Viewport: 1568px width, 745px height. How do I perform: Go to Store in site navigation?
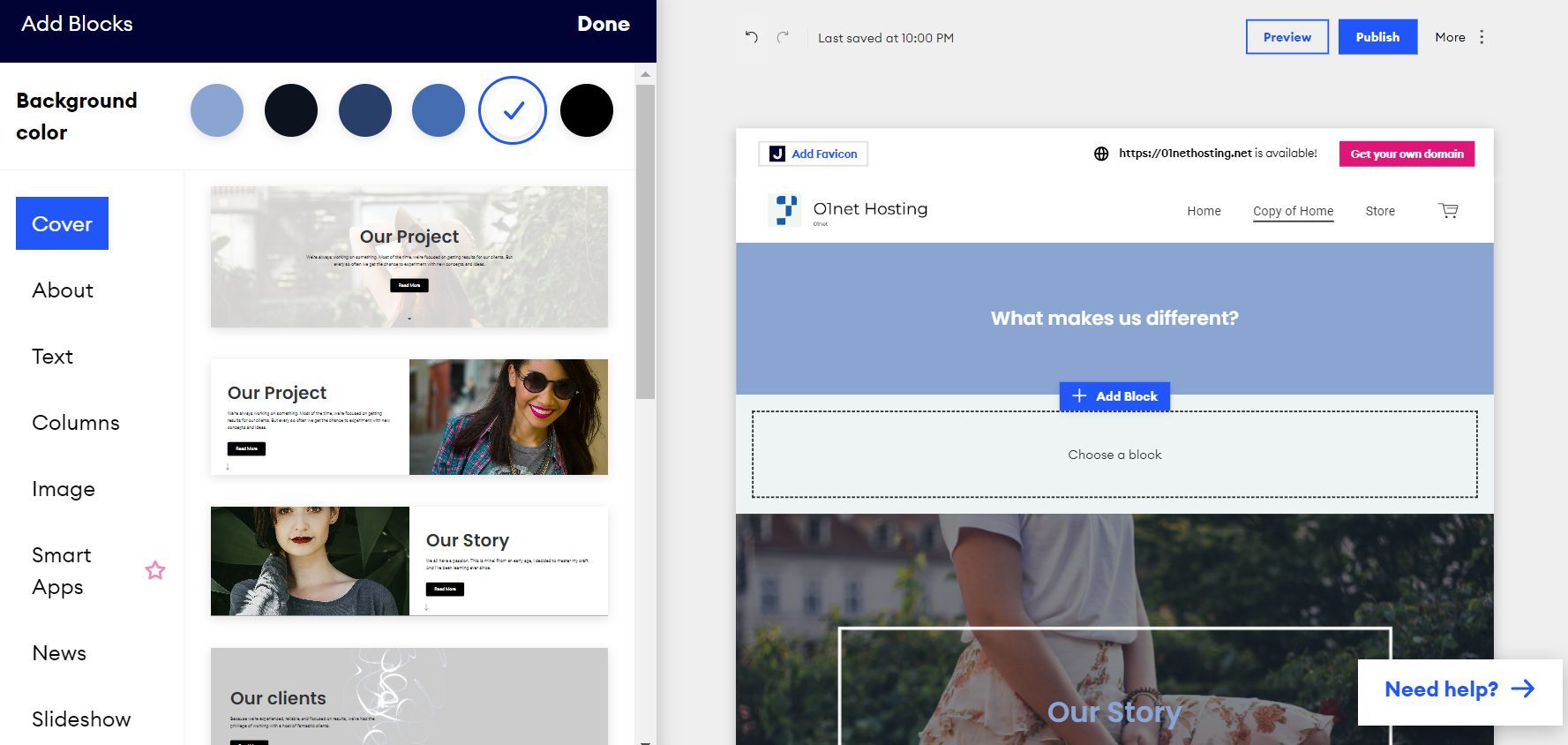pyautogui.click(x=1380, y=211)
